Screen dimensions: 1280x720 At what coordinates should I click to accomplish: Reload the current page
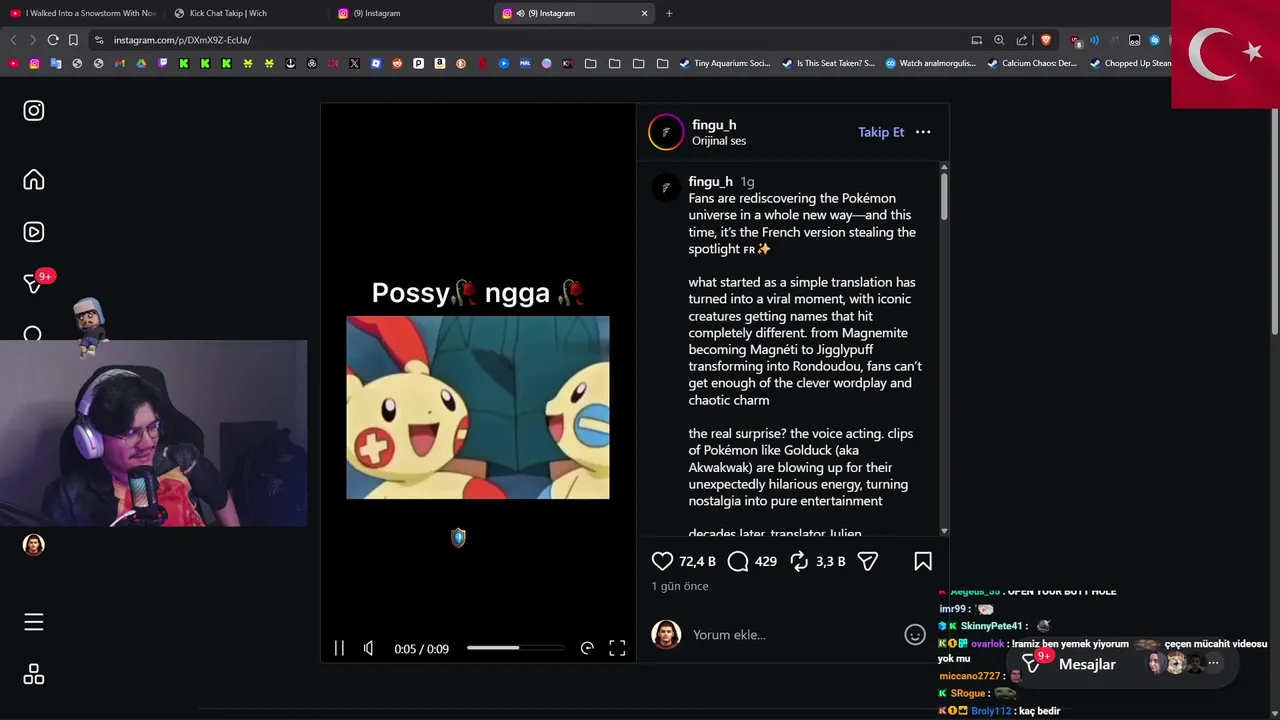[x=53, y=40]
